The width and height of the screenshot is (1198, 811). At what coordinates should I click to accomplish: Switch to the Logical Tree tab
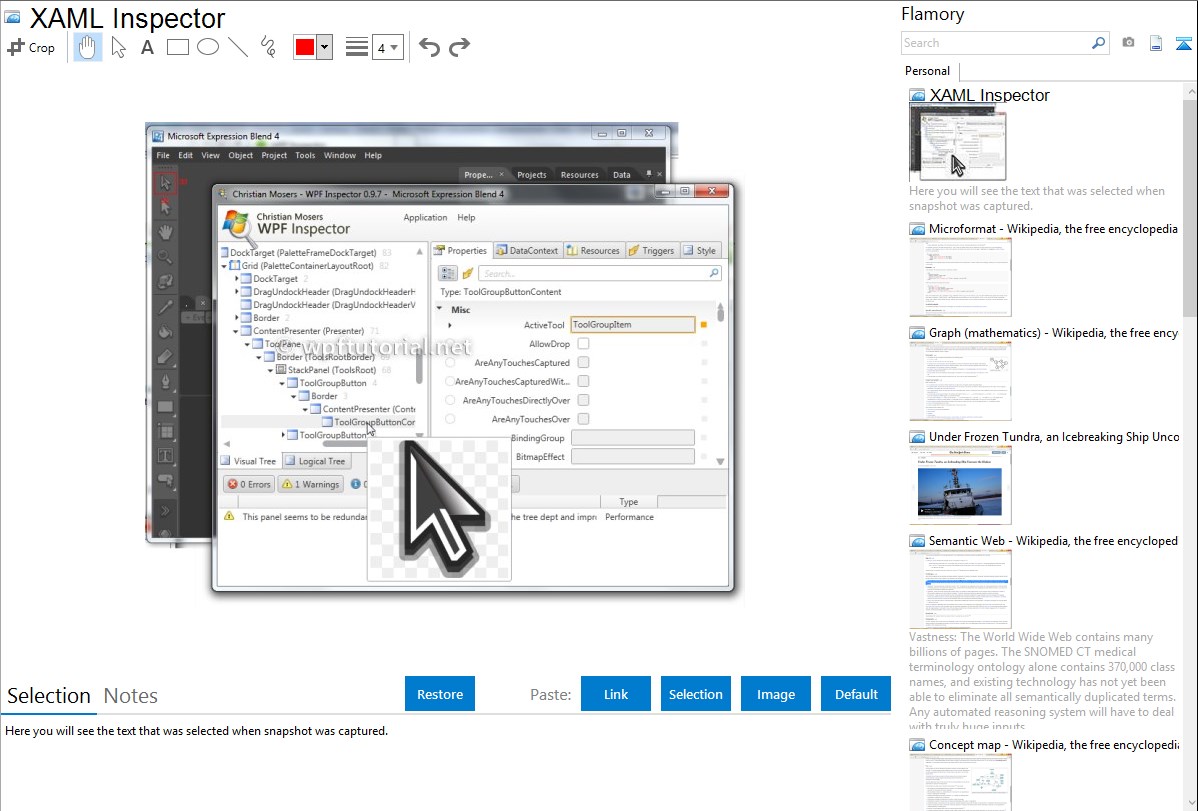point(316,461)
